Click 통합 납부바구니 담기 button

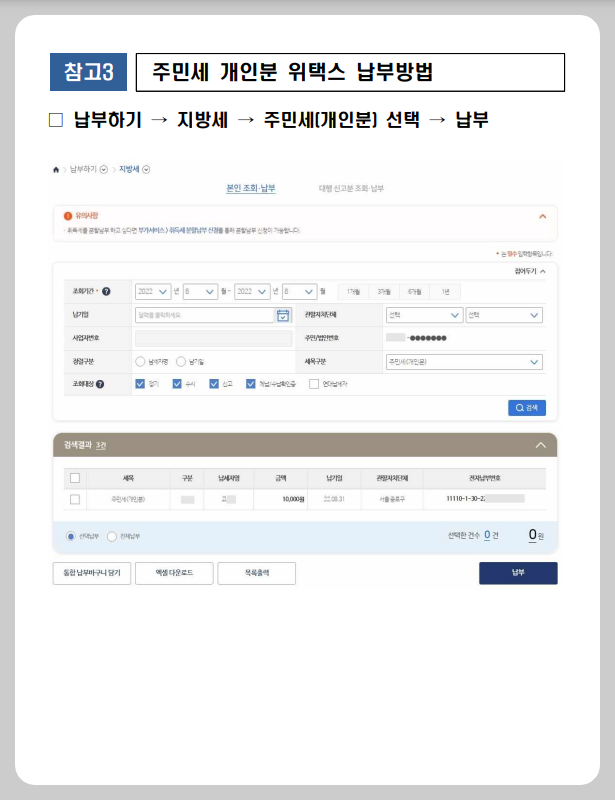point(92,573)
